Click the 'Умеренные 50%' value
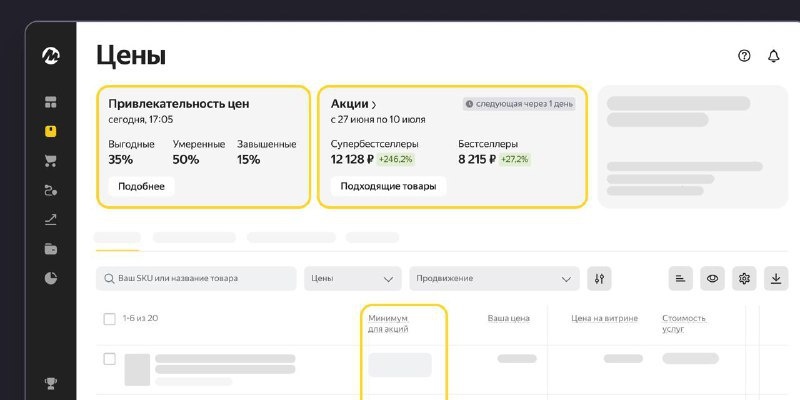 tap(186, 160)
